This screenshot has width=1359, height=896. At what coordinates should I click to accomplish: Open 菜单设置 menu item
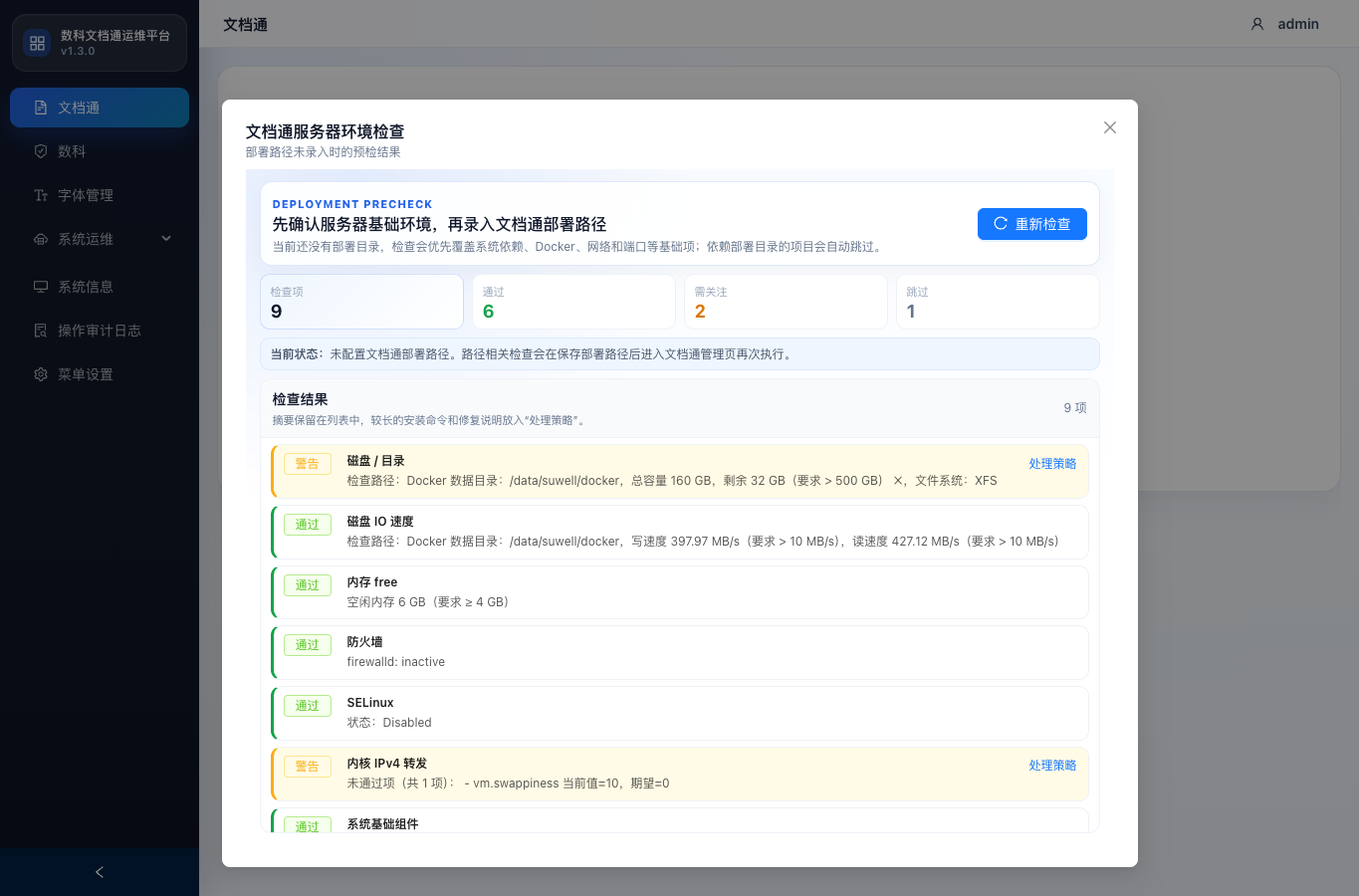tap(100, 374)
